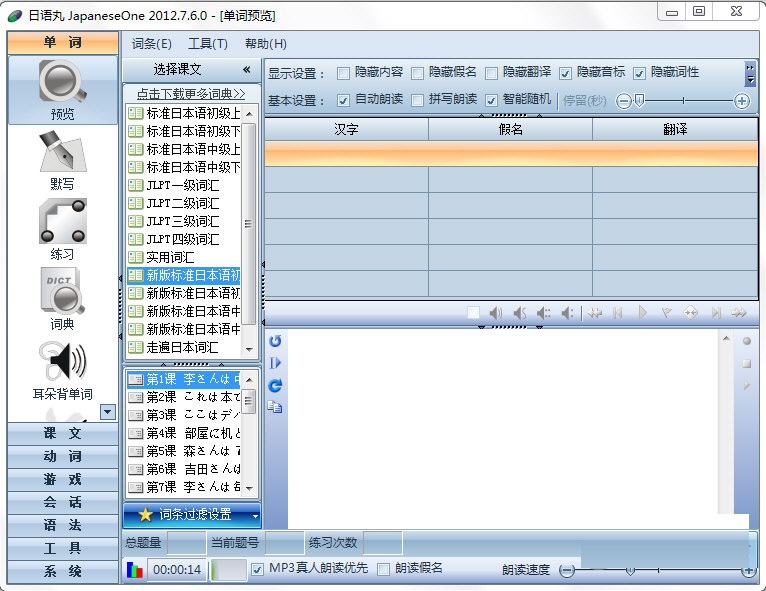This screenshot has height=591, width=766.
Task: Click the clockwise redo icon beside text area
Action: pyautogui.click(x=276, y=385)
